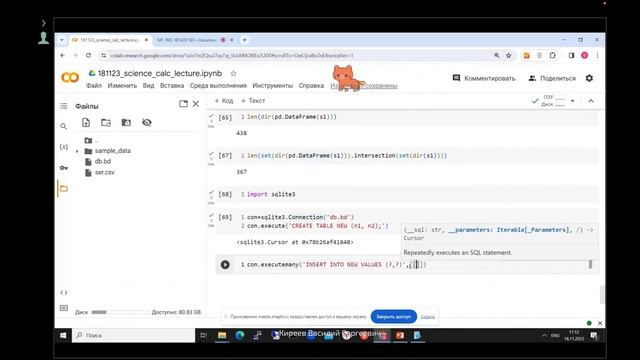
Task: Open Files panel in new window
Action: tap(183, 104)
